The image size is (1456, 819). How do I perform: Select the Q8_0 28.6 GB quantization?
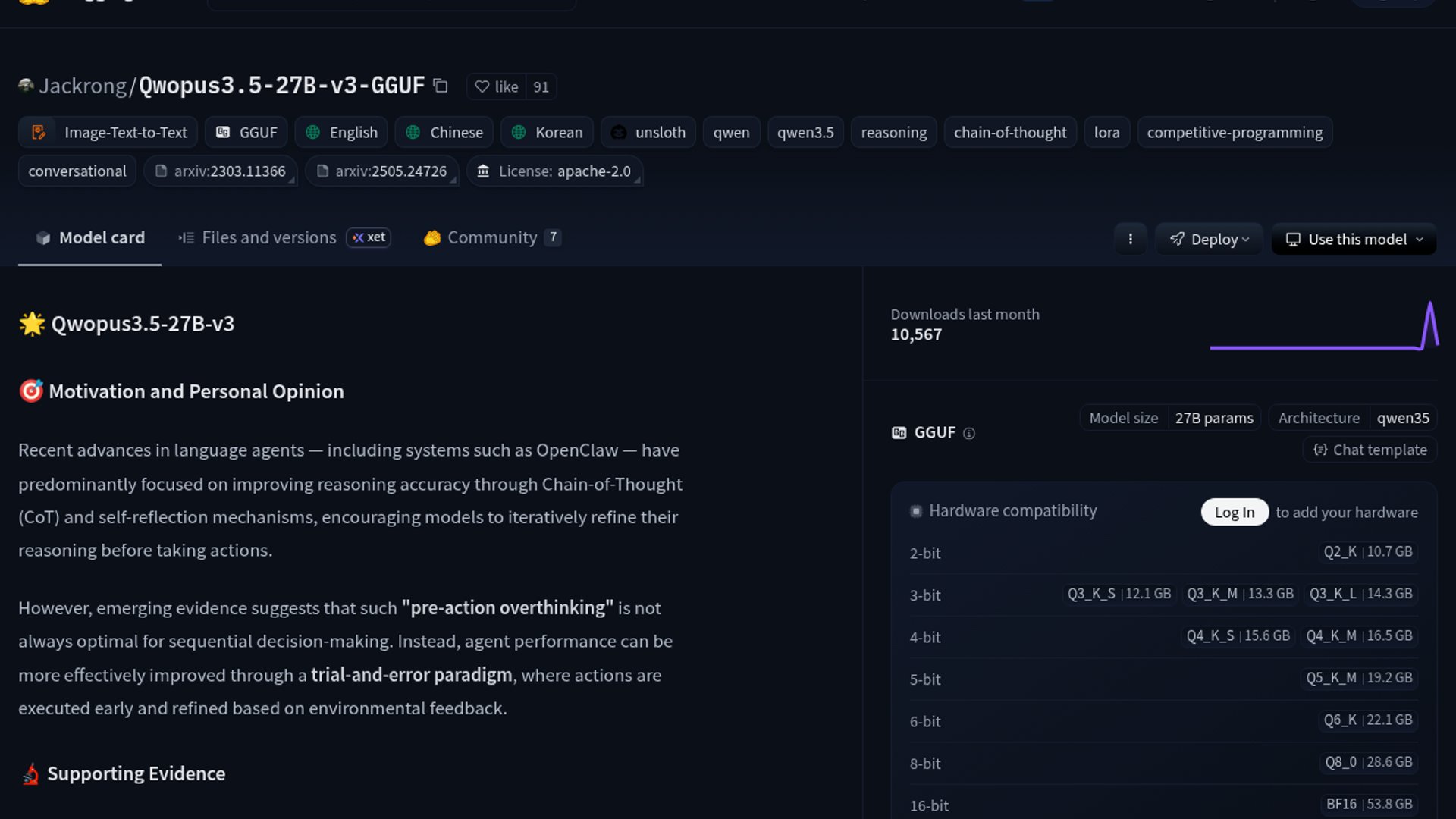tap(1368, 761)
